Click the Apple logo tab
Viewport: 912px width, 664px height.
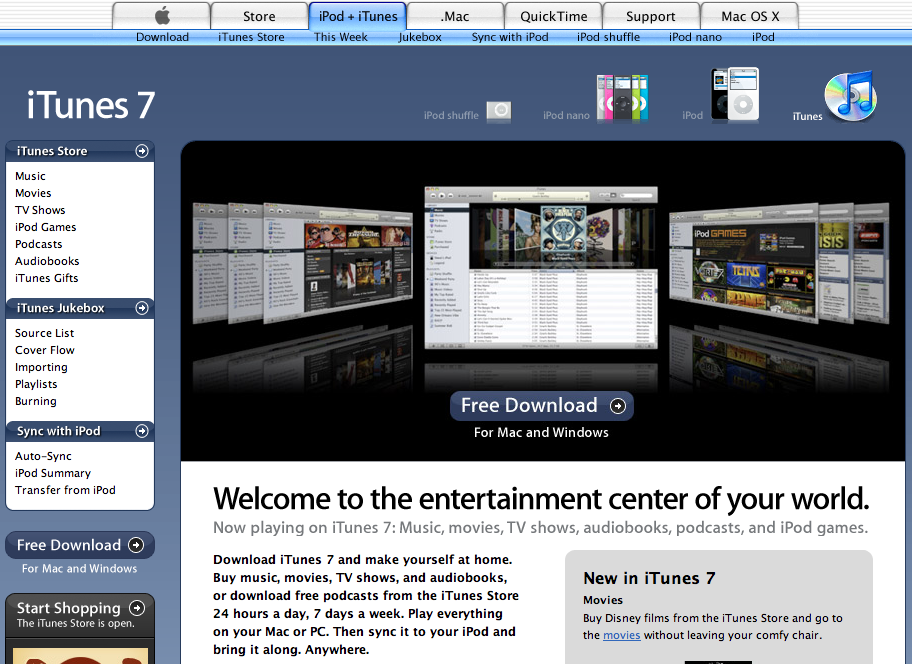(161, 16)
